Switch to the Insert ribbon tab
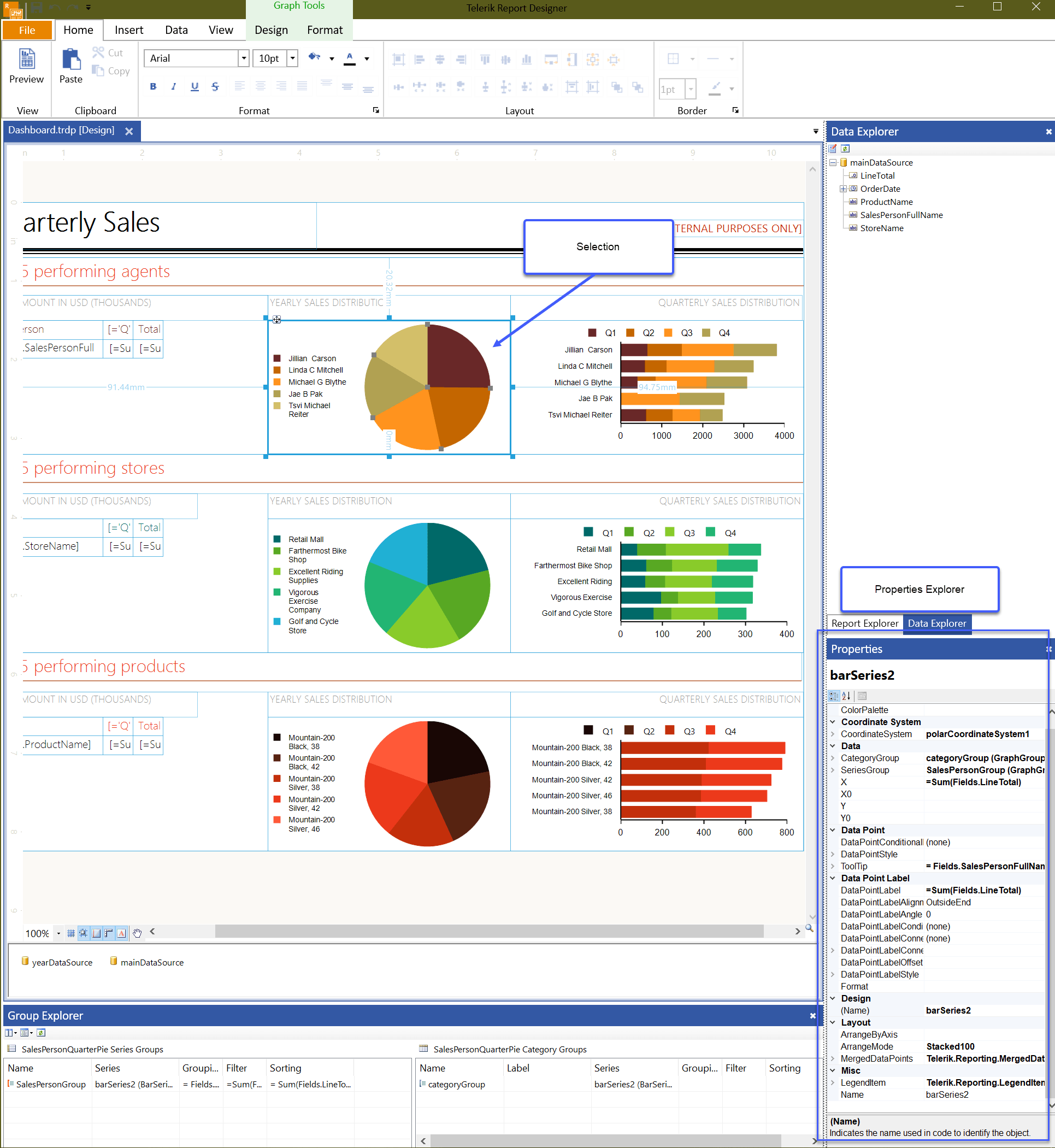Screen dimensions: 1055x1148 [x=128, y=30]
